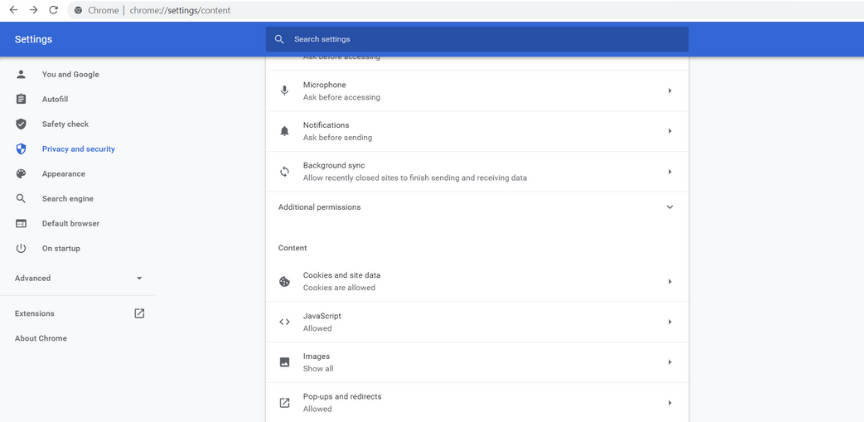Viewport: 864px width, 422px height.
Task: Click the Search settings field
Action: click(480, 39)
